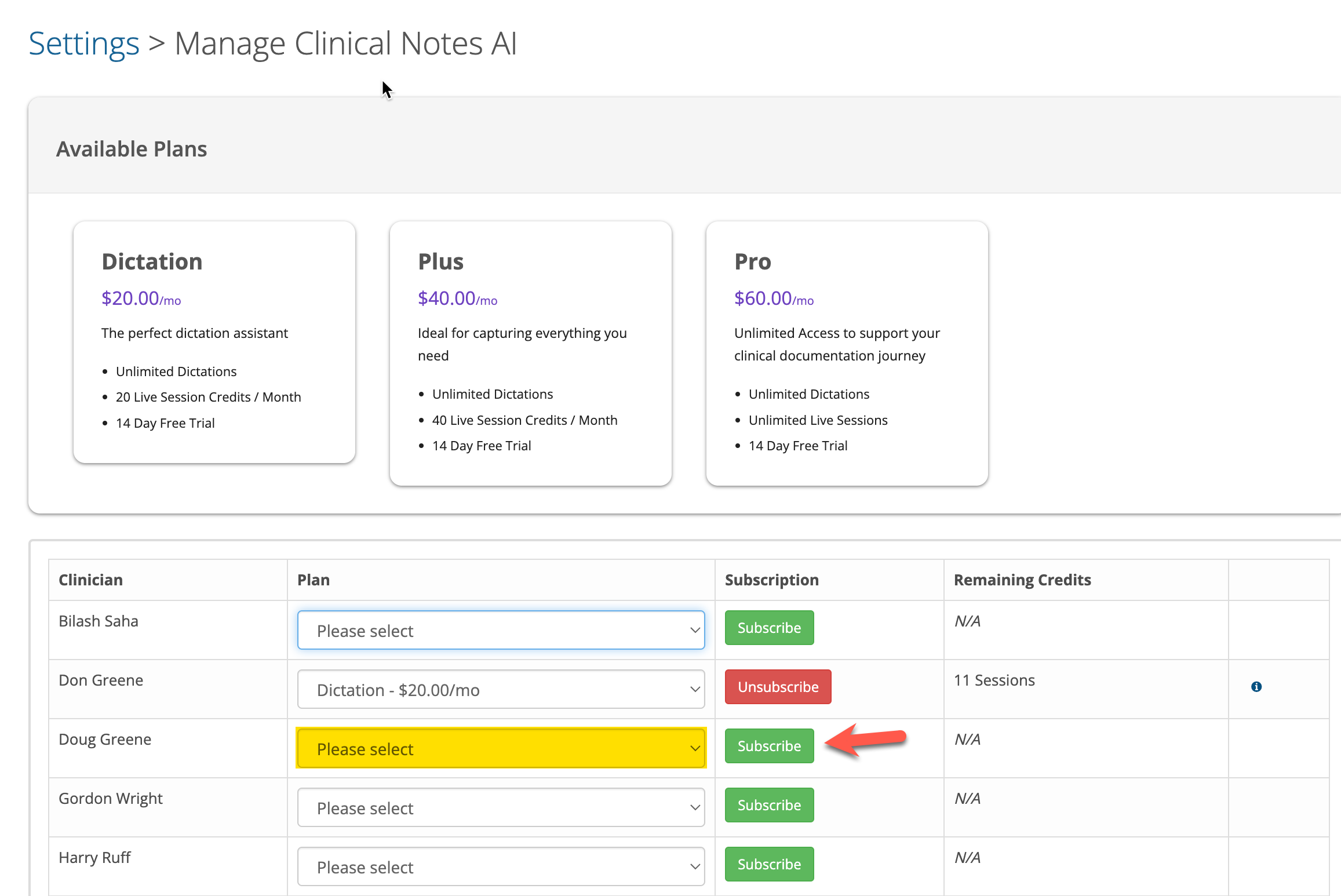
Task: Click 'Unlimited Dictations' in Pro card
Action: [x=809, y=394]
